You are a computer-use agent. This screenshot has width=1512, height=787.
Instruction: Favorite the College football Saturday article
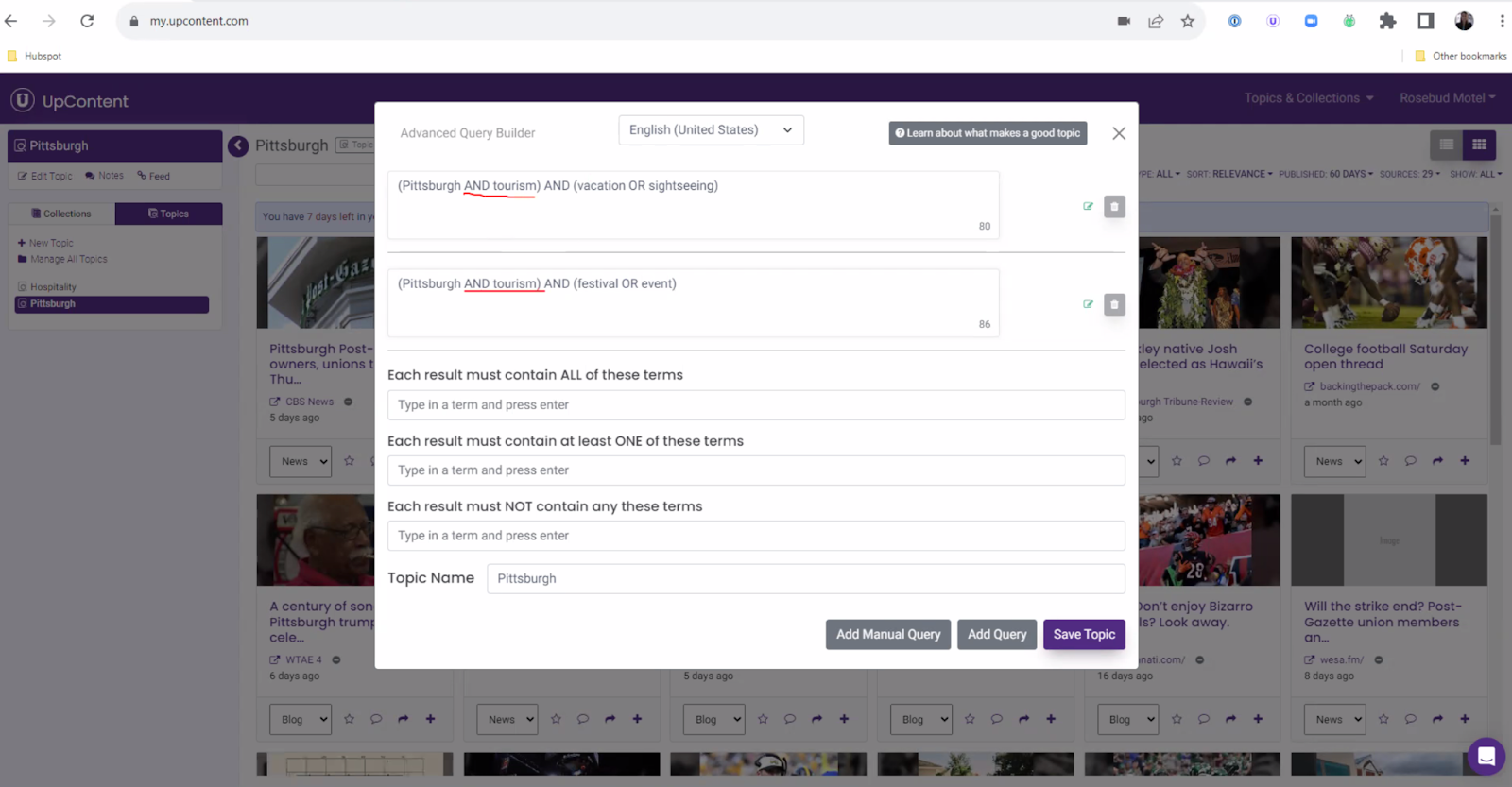(1383, 461)
